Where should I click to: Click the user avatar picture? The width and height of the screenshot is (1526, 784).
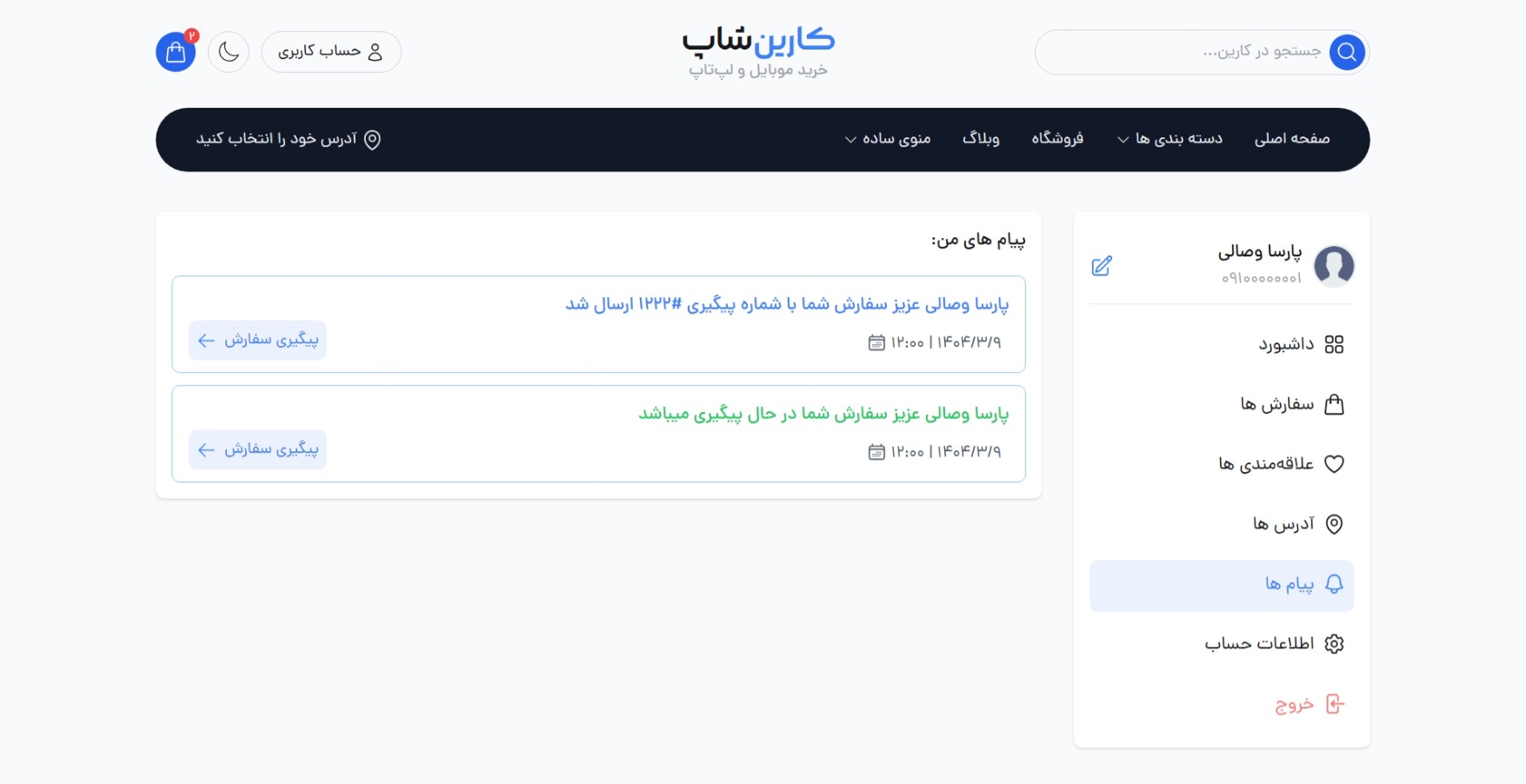click(x=1334, y=266)
